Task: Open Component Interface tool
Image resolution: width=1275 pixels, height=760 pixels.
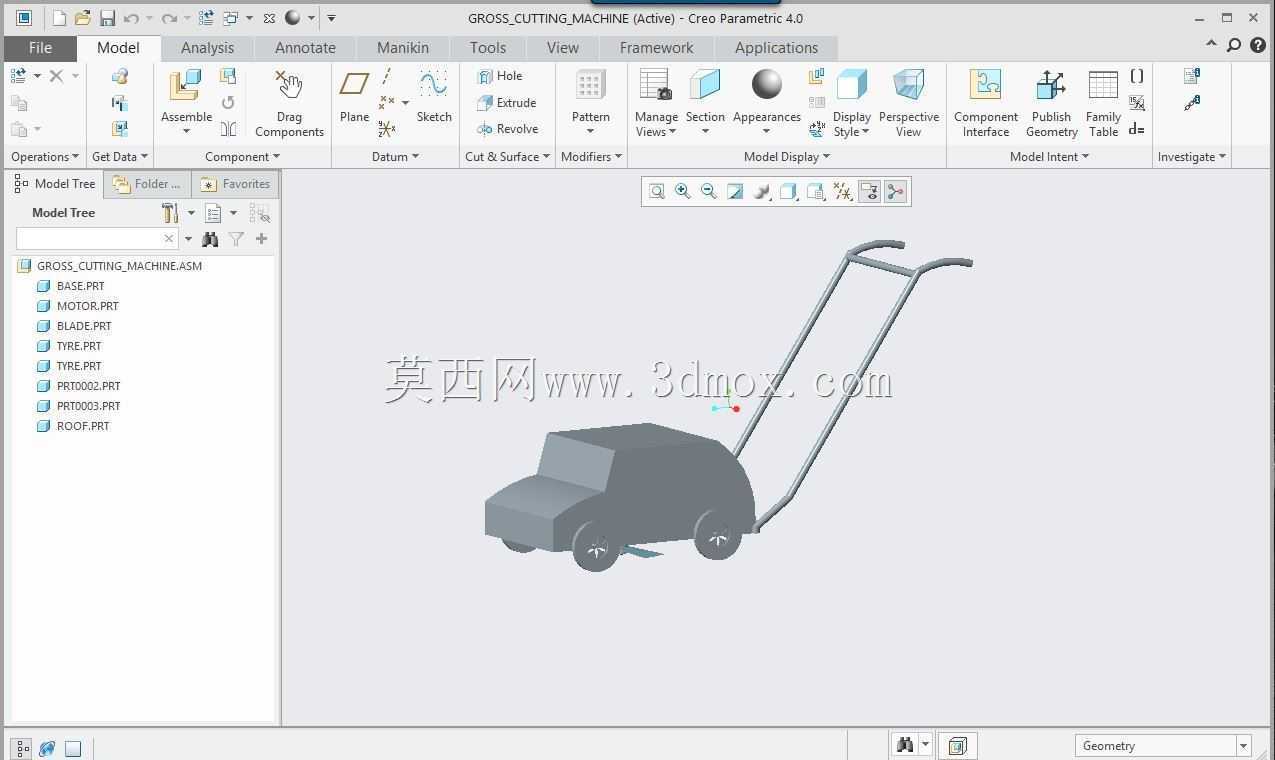Action: point(986,103)
